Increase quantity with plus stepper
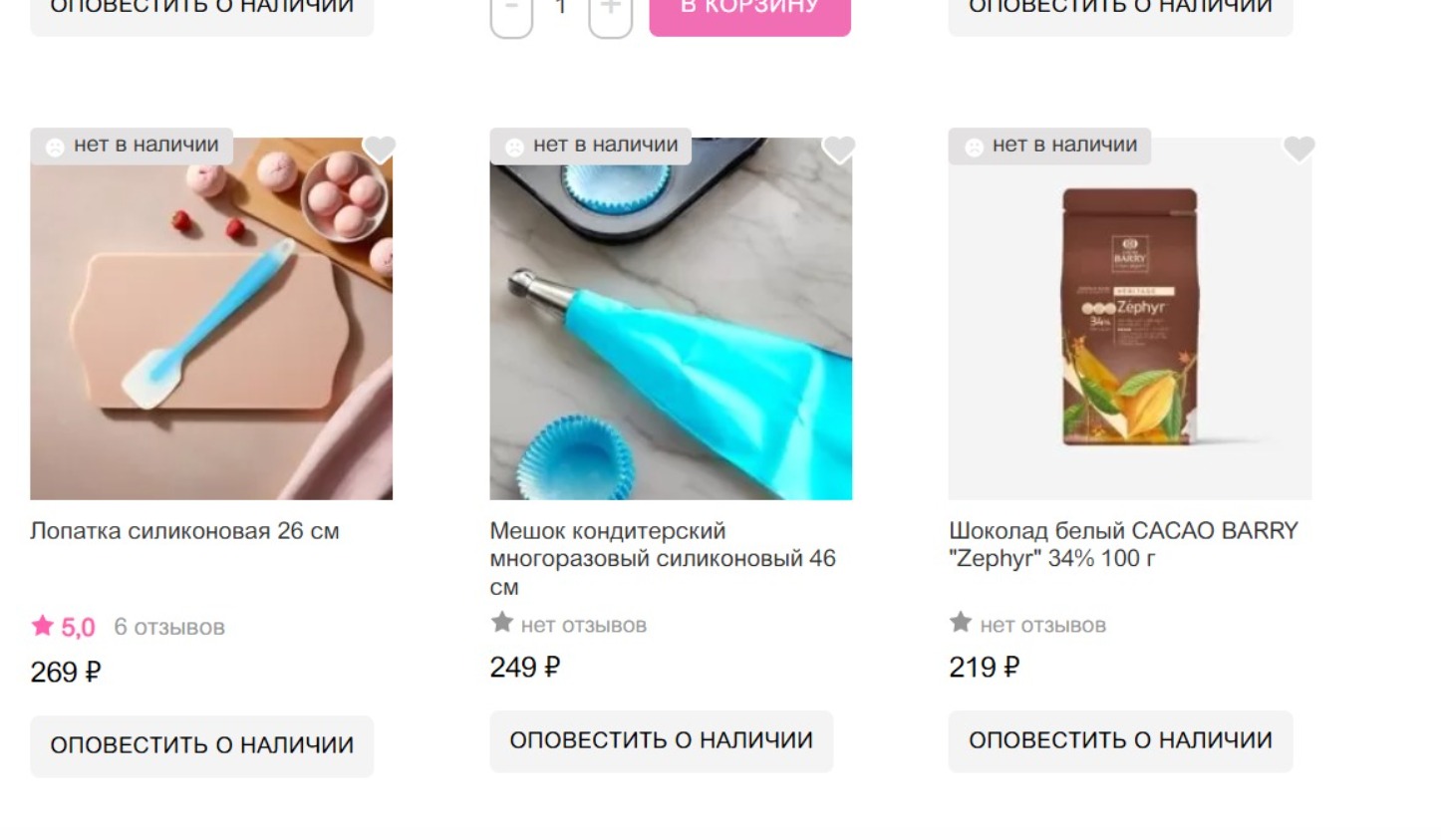 click(611, 14)
